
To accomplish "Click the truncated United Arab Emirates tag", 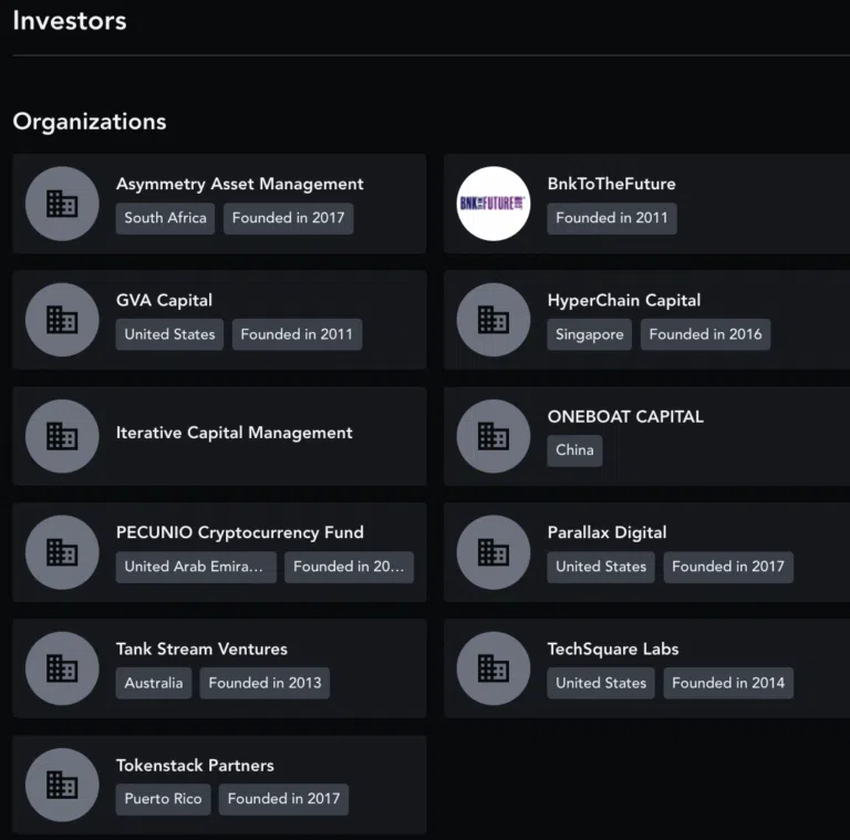I will (195, 566).
